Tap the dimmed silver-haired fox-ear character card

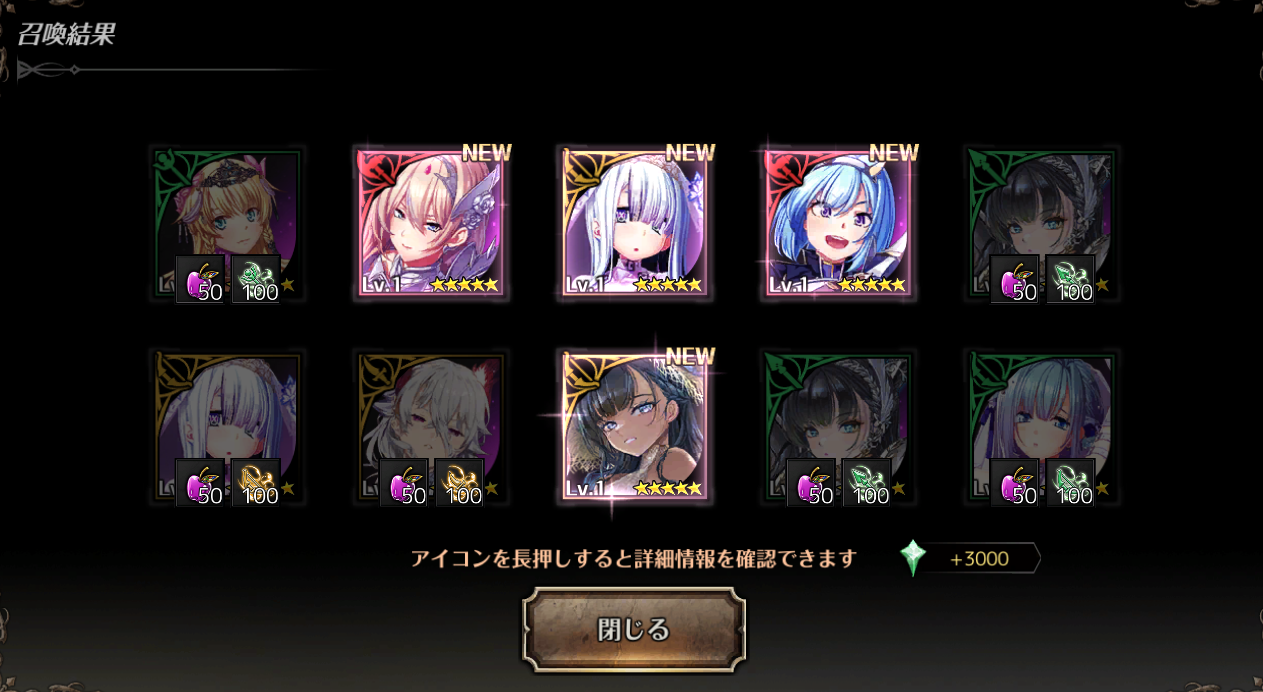pos(431,427)
